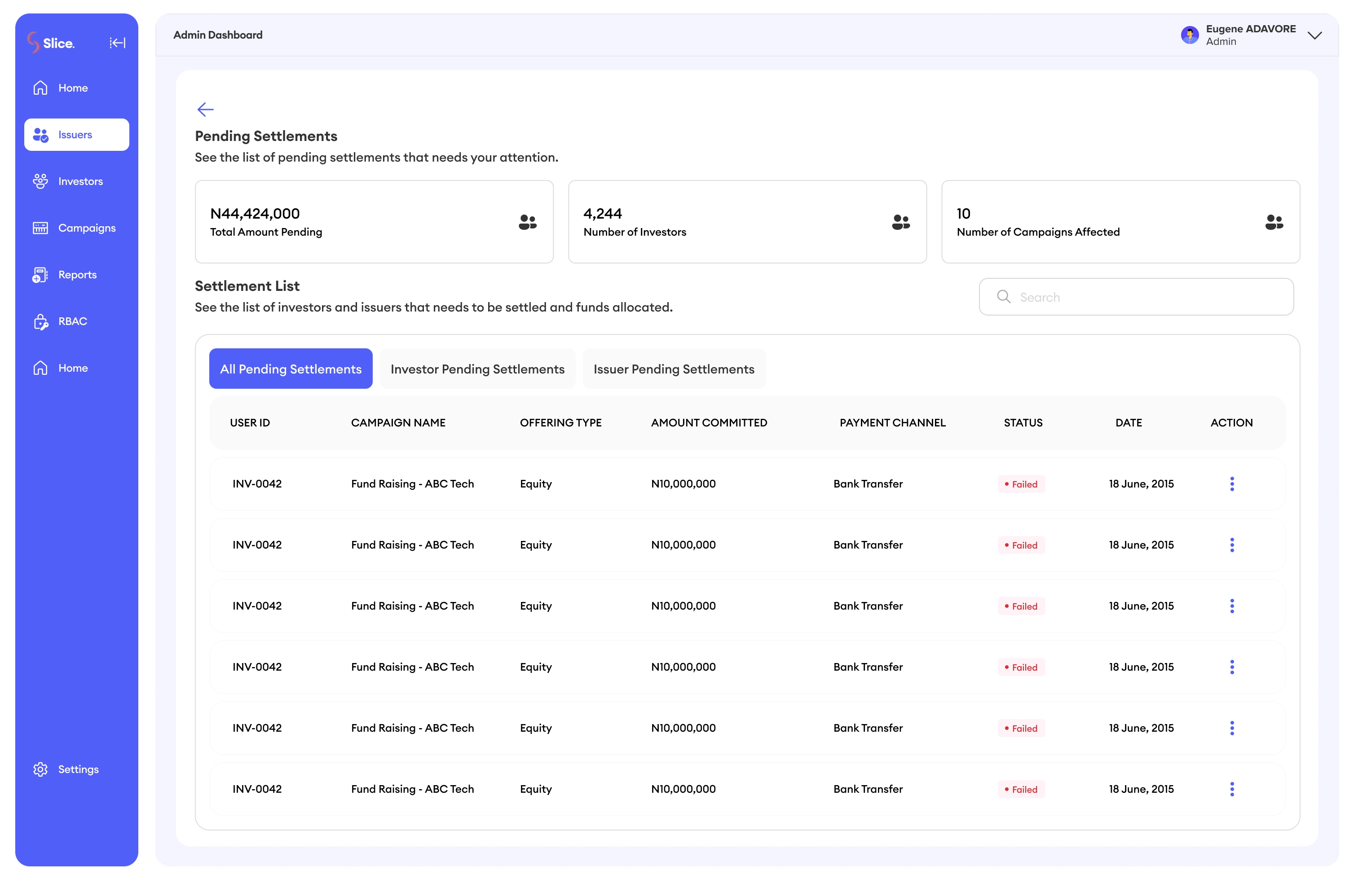Open the third row's action kebab menu
This screenshot has width=1358, height=896.
tap(1232, 606)
